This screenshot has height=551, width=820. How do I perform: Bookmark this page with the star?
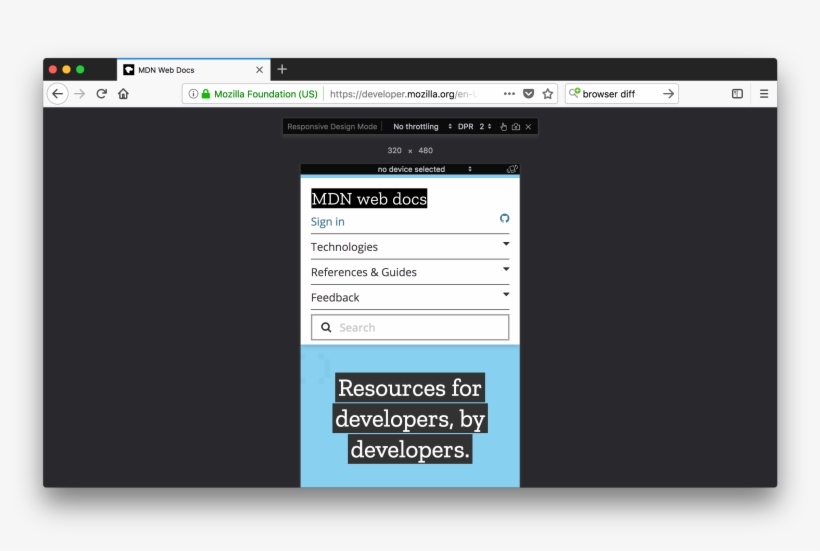[548, 94]
